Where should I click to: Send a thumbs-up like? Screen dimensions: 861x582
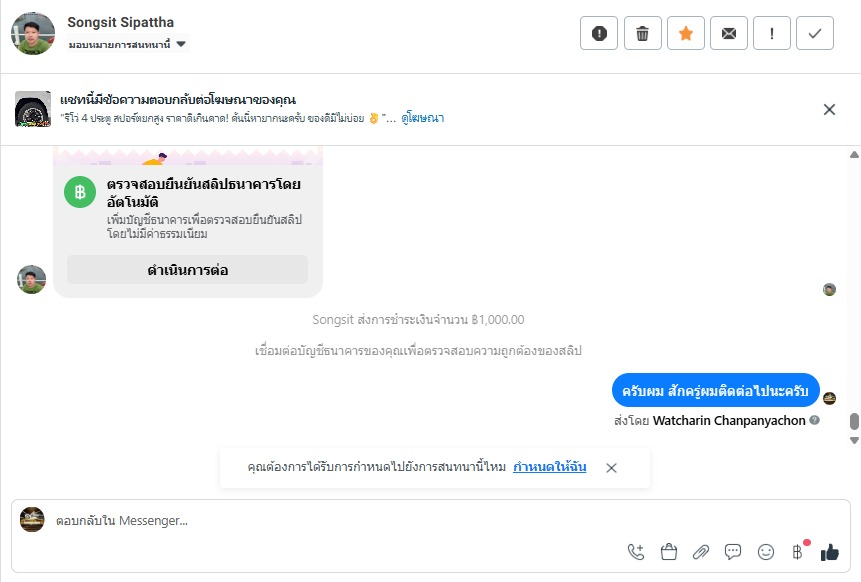[x=830, y=551]
